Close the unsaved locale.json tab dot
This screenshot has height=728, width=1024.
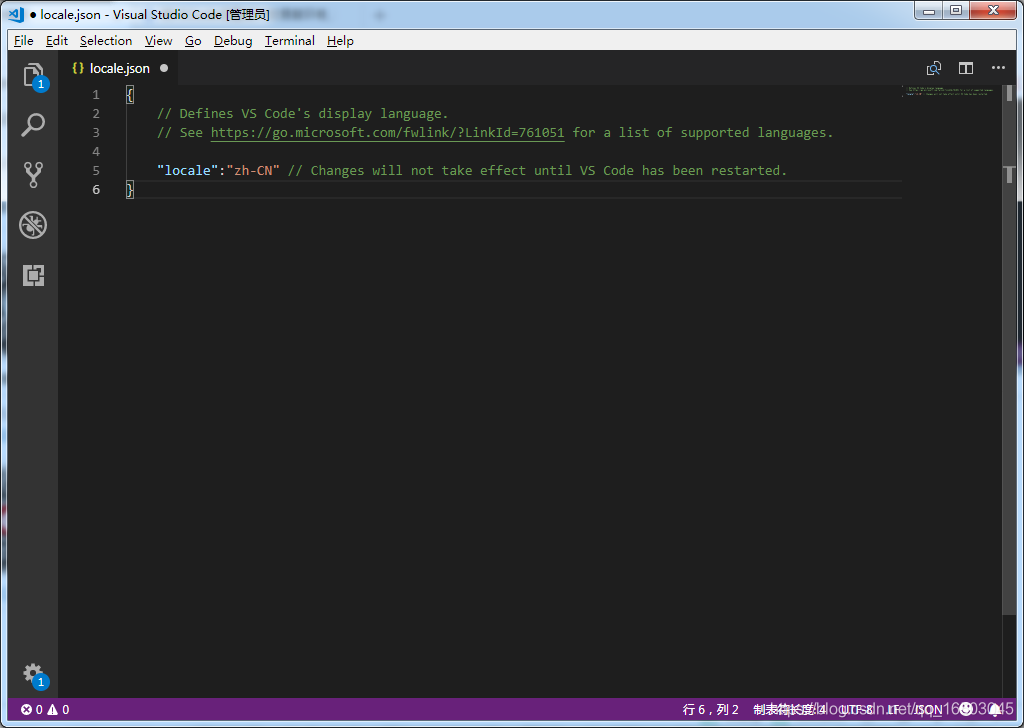click(x=164, y=68)
